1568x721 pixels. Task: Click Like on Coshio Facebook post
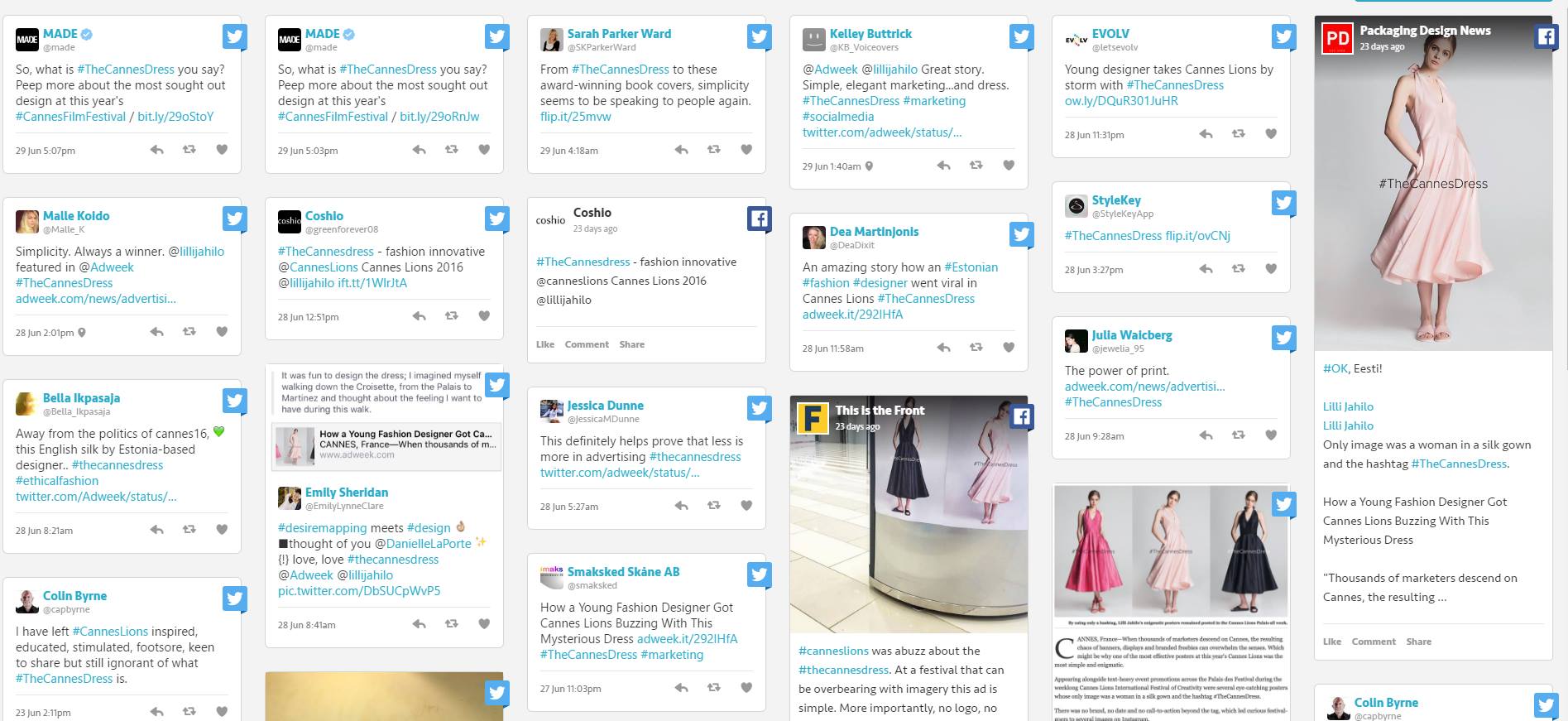[x=544, y=344]
